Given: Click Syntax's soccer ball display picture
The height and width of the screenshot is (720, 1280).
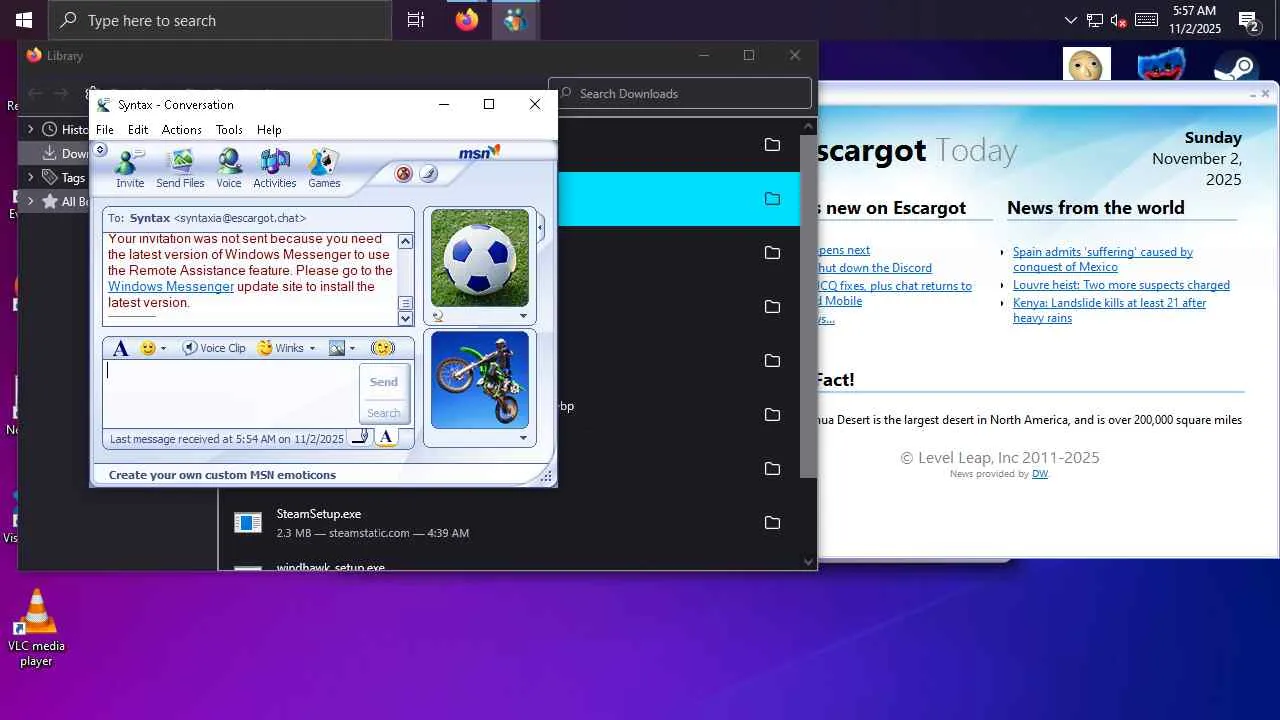Looking at the screenshot, I should (x=480, y=258).
